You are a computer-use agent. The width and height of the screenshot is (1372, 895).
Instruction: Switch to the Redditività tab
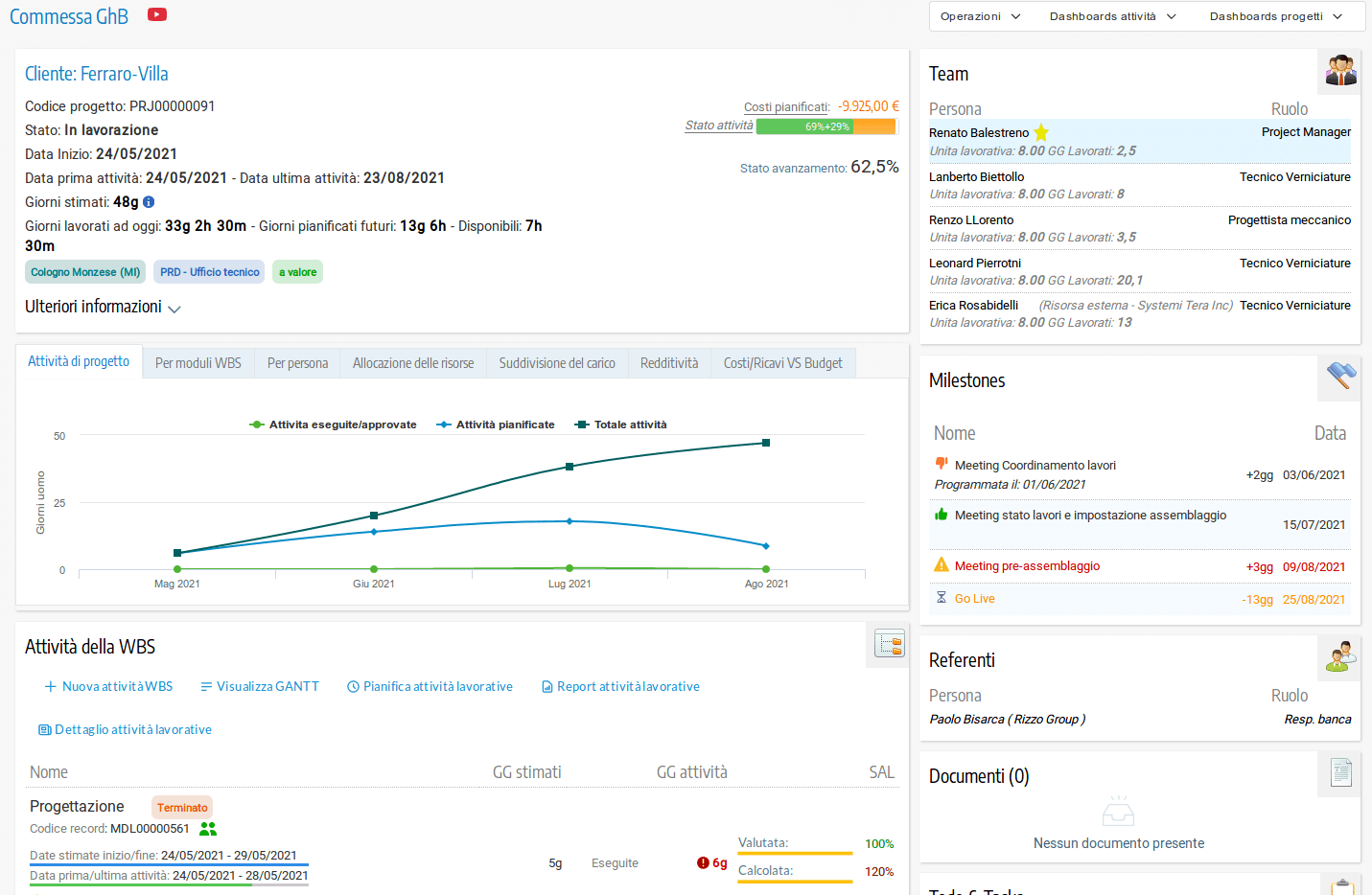point(669,363)
